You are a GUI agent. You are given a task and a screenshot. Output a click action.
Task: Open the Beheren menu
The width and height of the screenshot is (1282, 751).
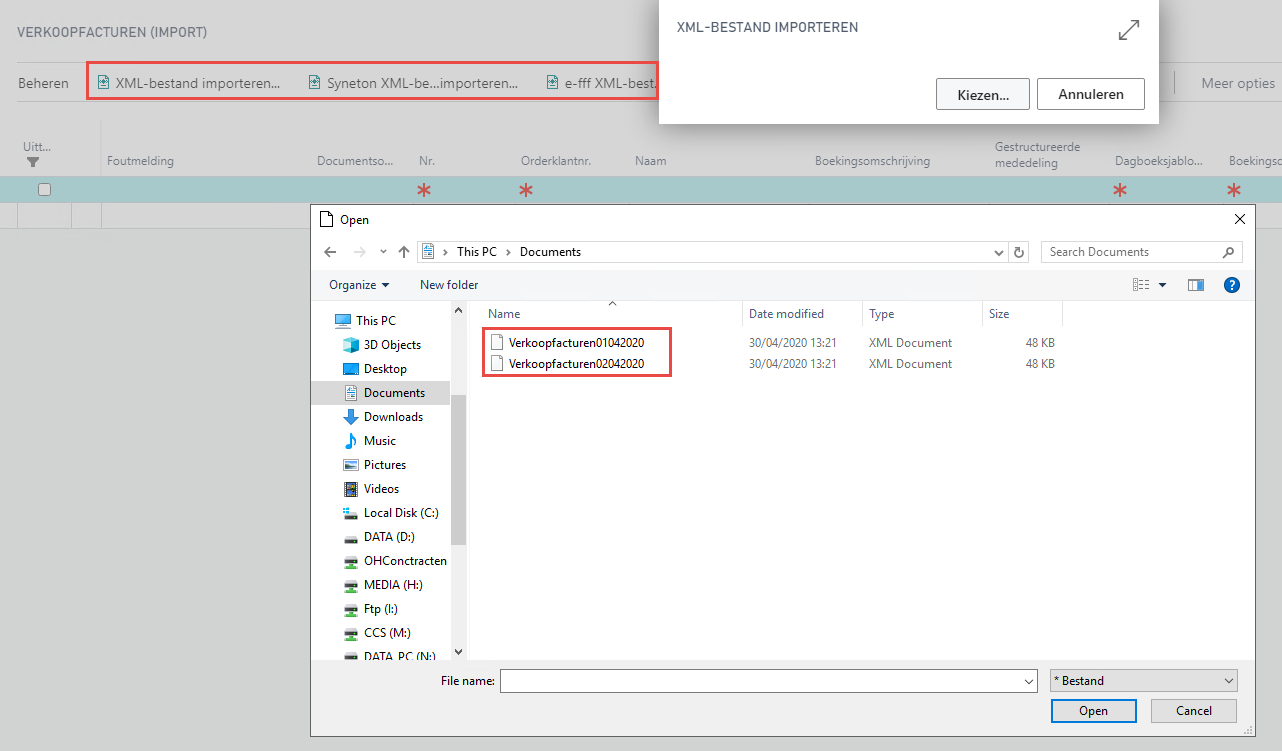(x=43, y=83)
